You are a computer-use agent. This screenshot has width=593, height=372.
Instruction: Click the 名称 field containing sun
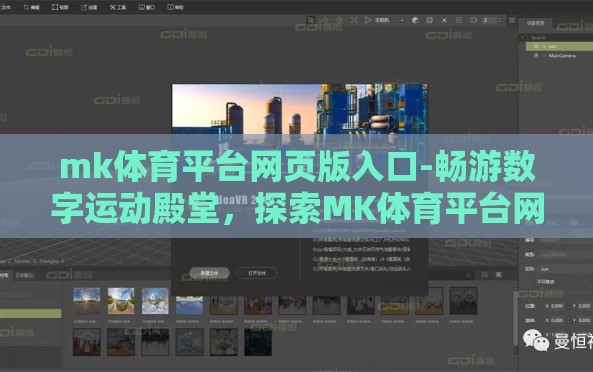click(x=565, y=269)
